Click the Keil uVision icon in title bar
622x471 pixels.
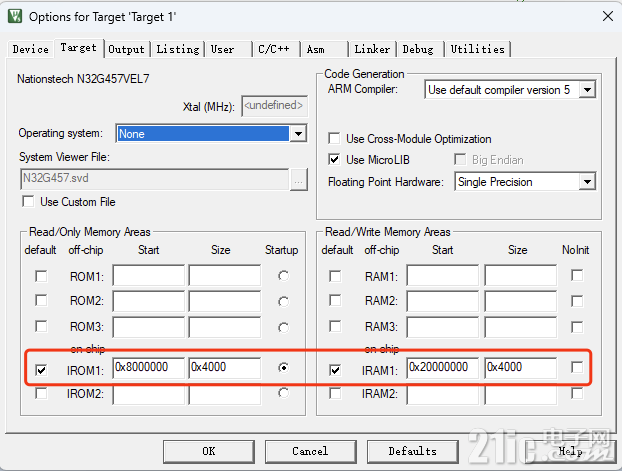pos(15,16)
